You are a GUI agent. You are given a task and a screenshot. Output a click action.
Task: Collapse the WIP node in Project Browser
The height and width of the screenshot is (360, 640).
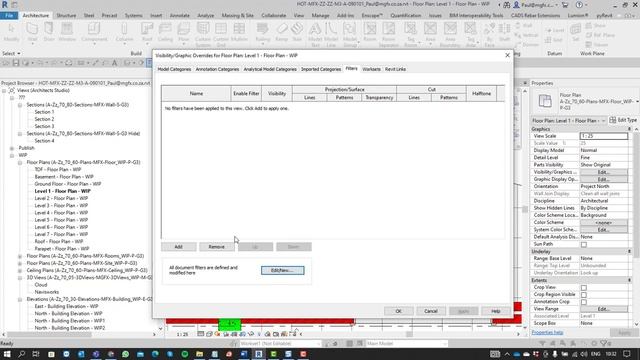pyautogui.click(x=12, y=156)
